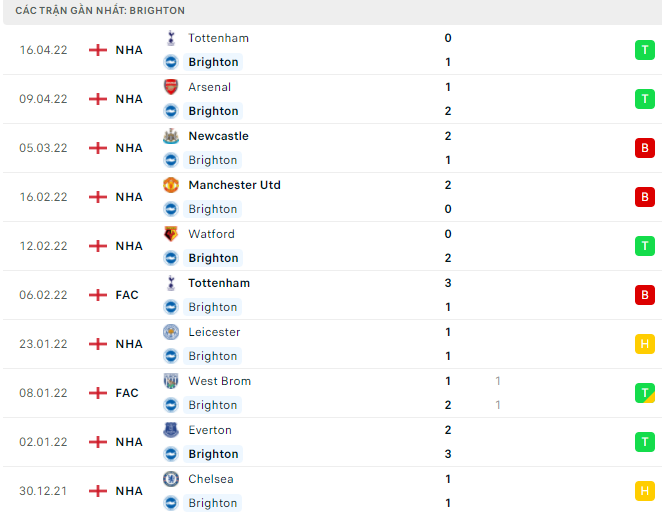The height and width of the screenshot is (515, 662).
Task: Click the yellow H badge for Leicester match
Action: (x=645, y=344)
